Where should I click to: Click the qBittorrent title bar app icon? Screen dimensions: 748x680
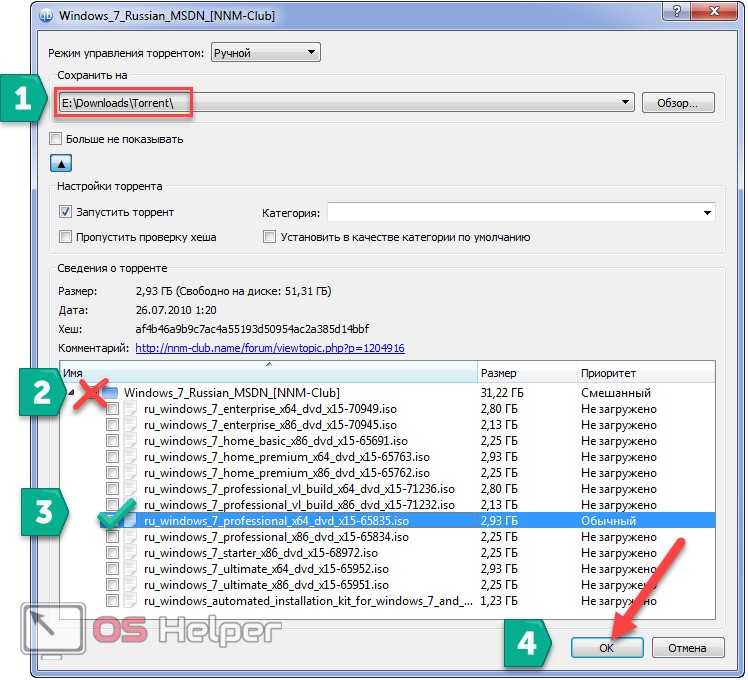[46, 16]
